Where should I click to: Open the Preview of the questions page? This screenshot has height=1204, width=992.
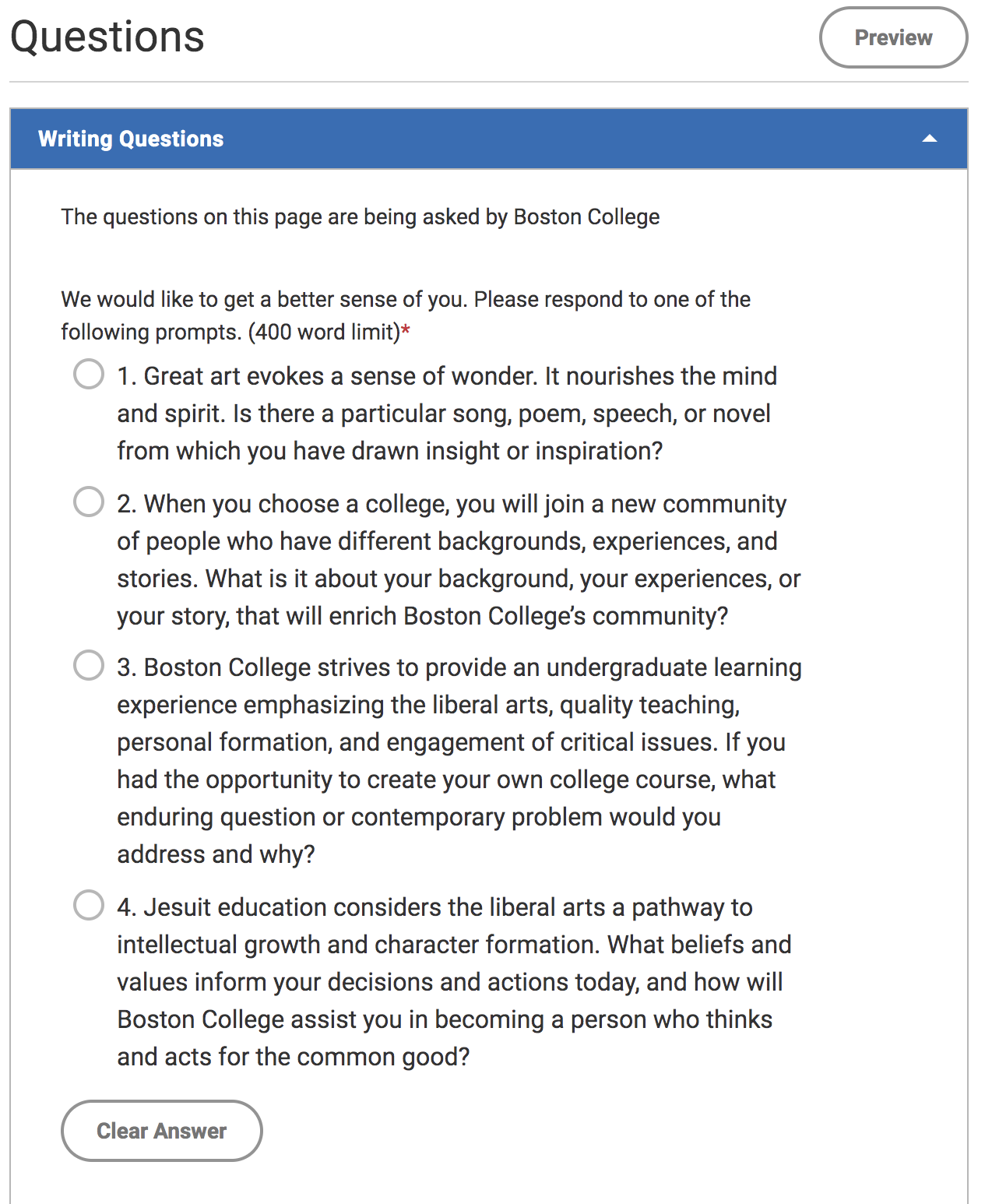tap(893, 37)
